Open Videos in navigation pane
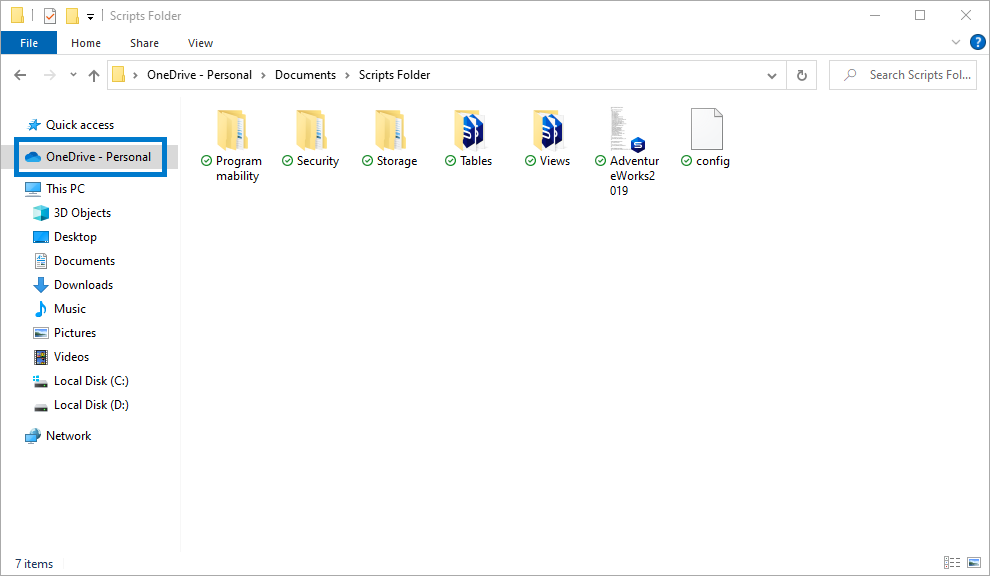The image size is (990, 576). (71, 357)
